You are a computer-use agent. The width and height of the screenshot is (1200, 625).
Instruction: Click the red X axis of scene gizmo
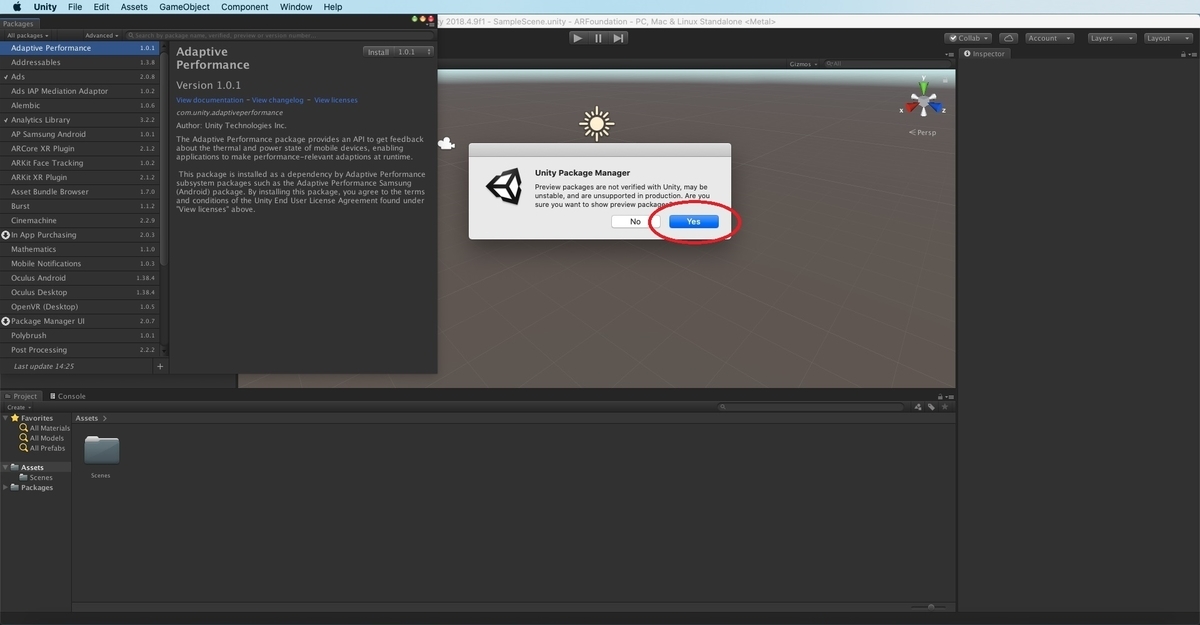pyautogui.click(x=909, y=109)
